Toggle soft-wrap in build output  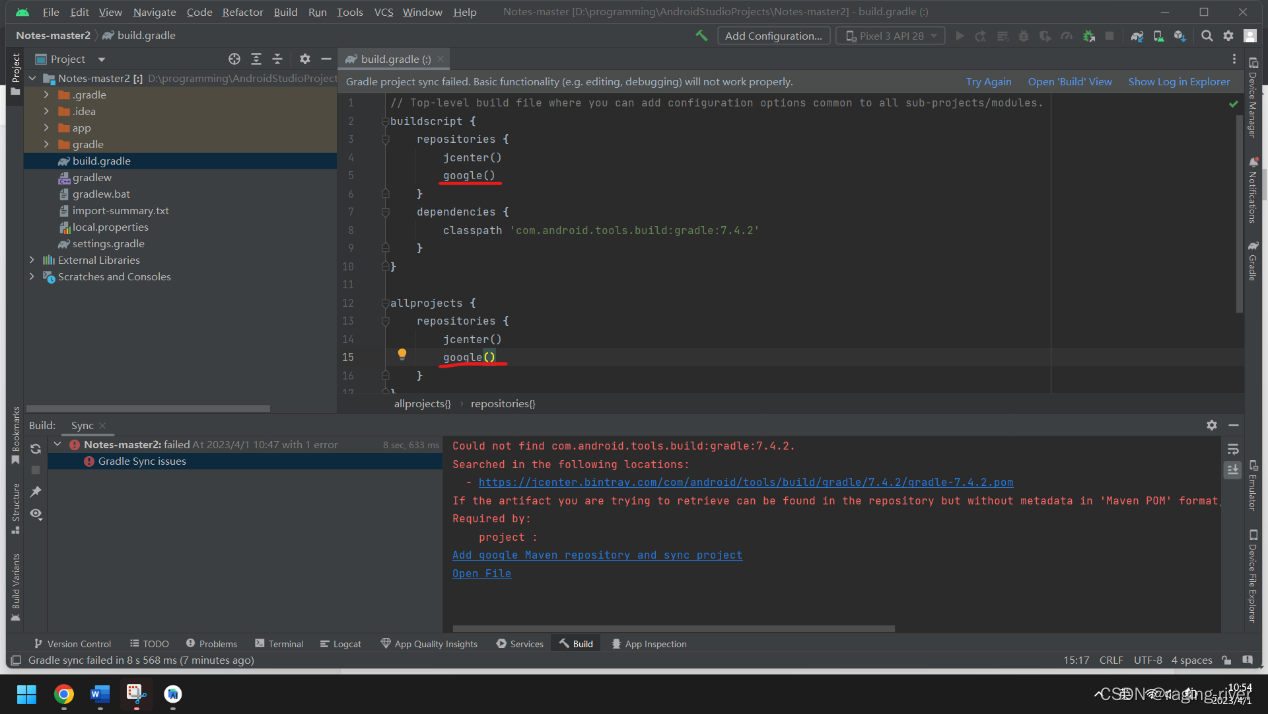[1233, 449]
